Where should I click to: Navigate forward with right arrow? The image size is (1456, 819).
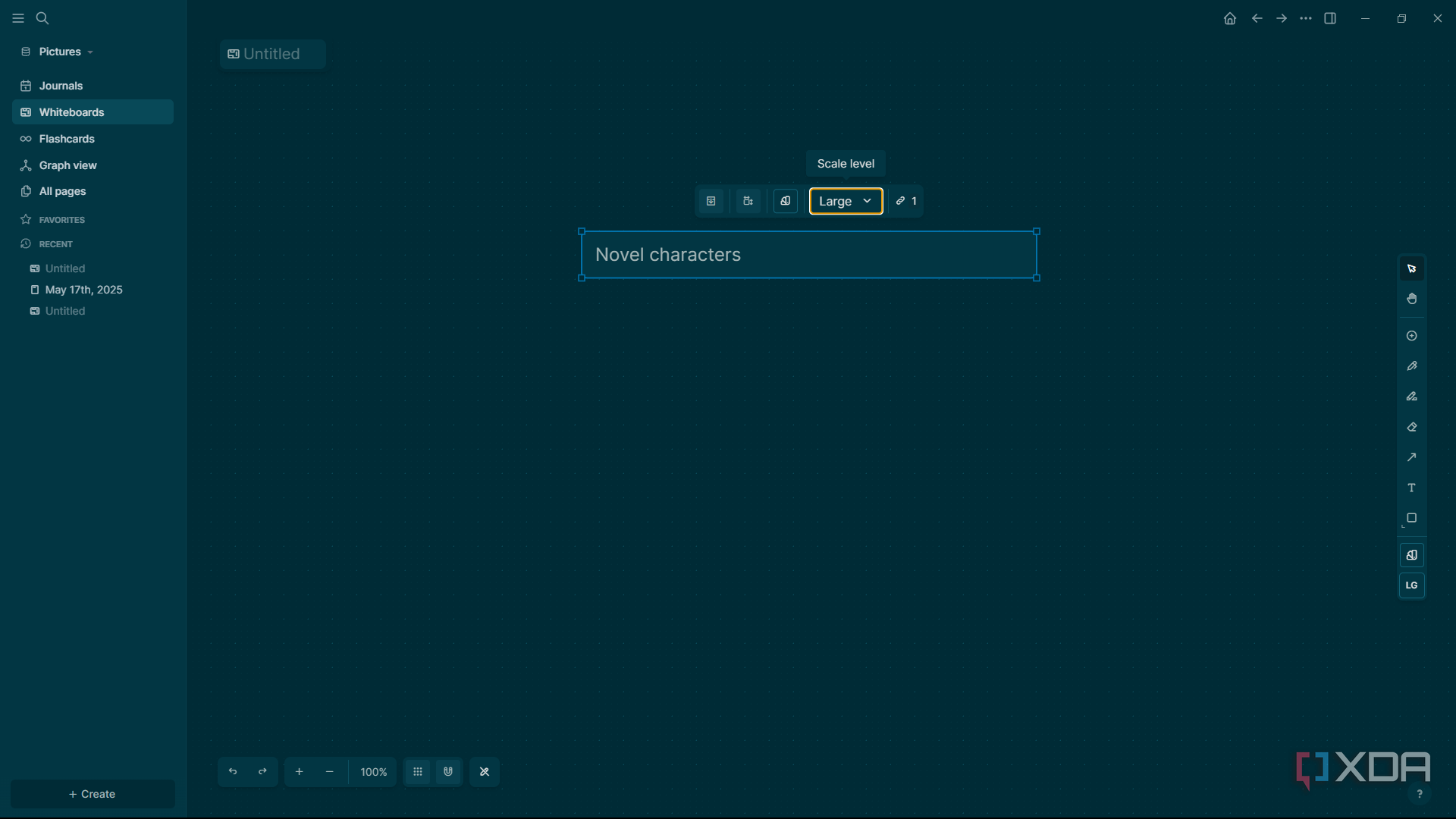tap(1281, 18)
